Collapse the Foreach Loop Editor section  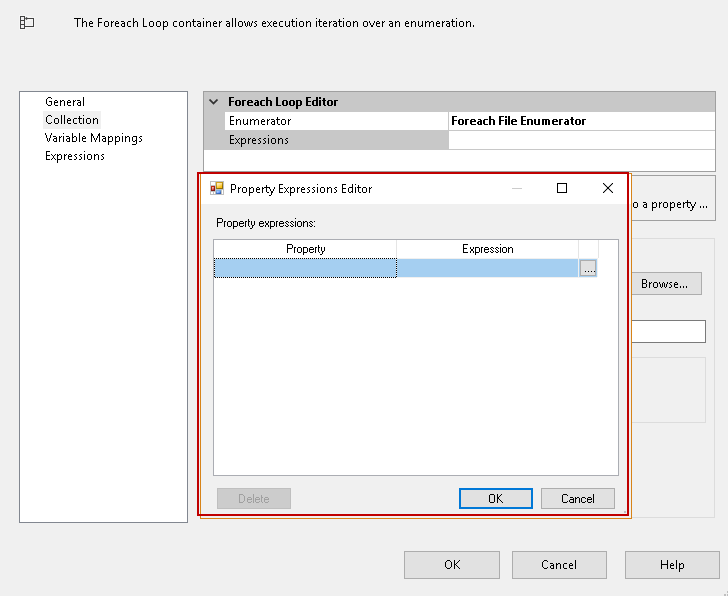(x=213, y=102)
